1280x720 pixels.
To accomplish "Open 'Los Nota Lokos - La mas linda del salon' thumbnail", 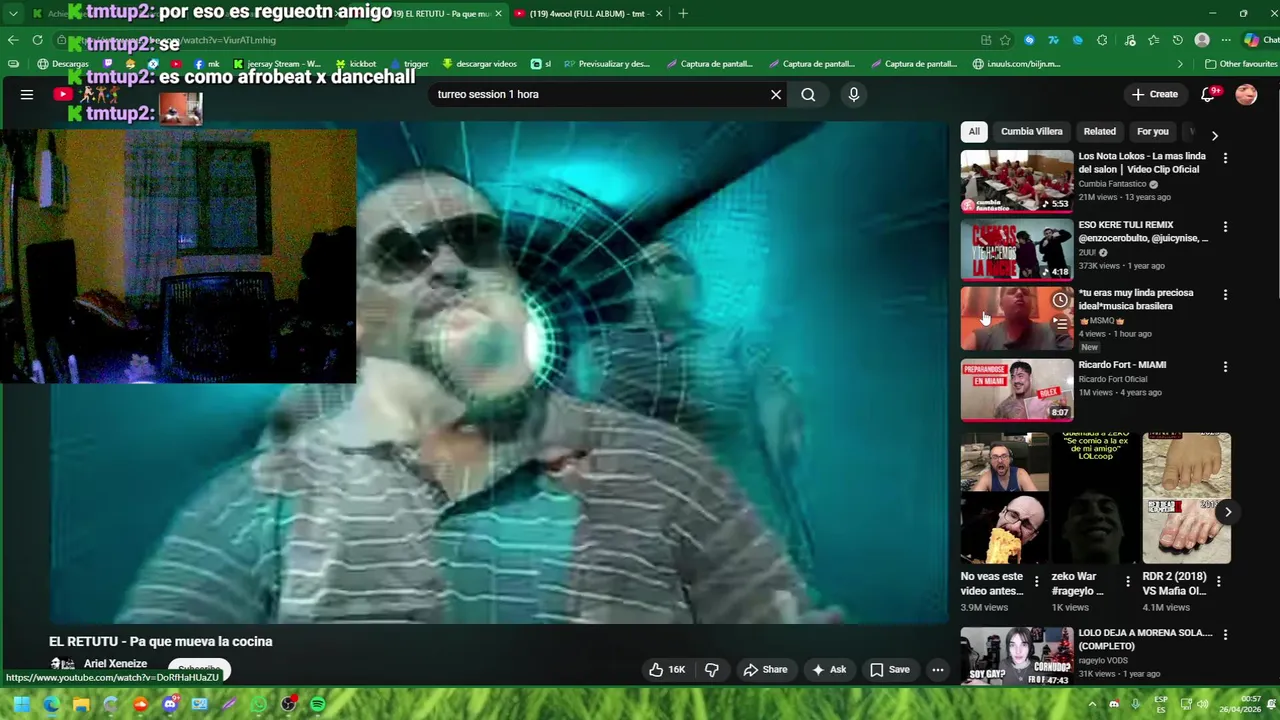I will coord(1017,181).
